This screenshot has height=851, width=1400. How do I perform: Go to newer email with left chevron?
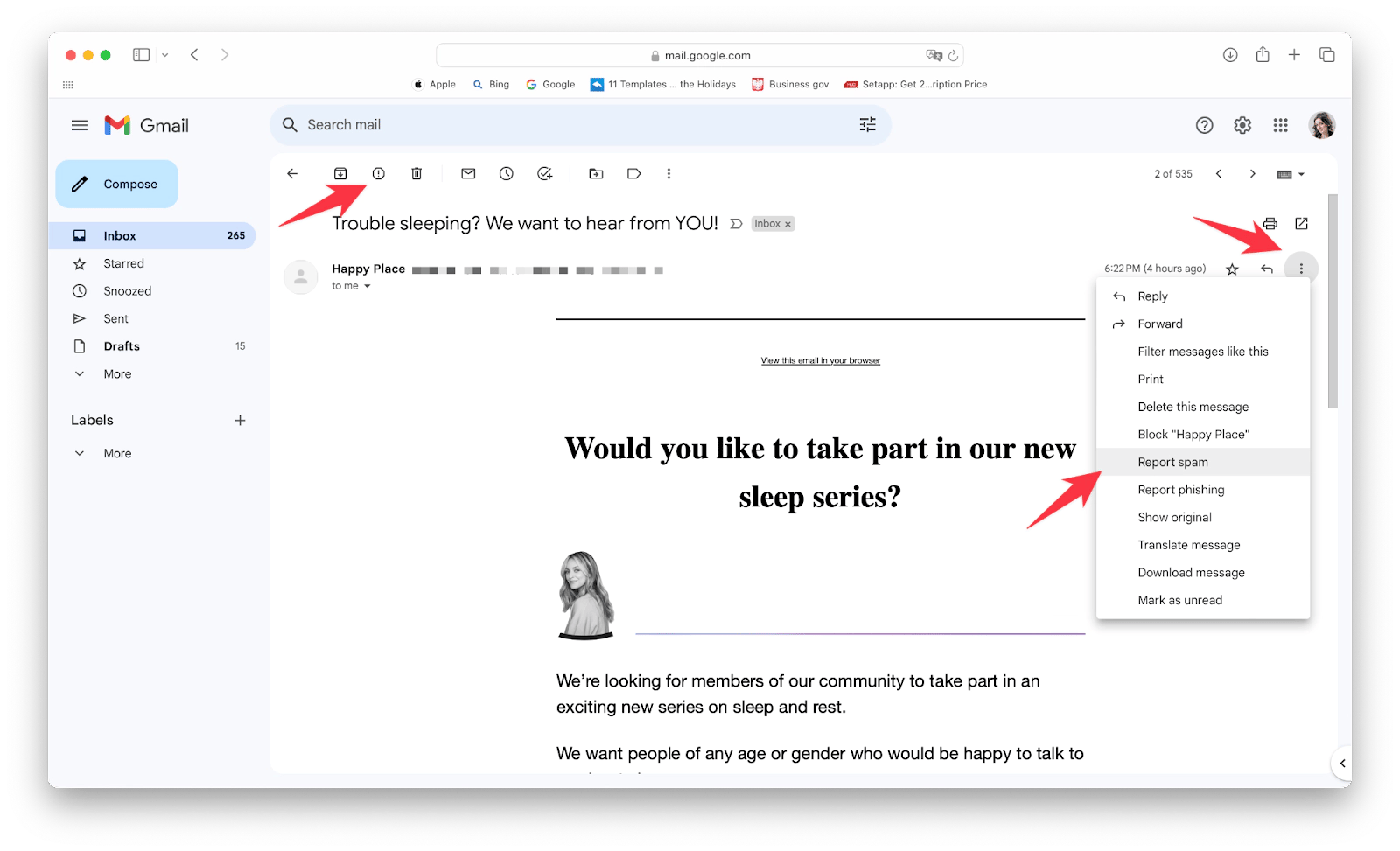[1219, 174]
